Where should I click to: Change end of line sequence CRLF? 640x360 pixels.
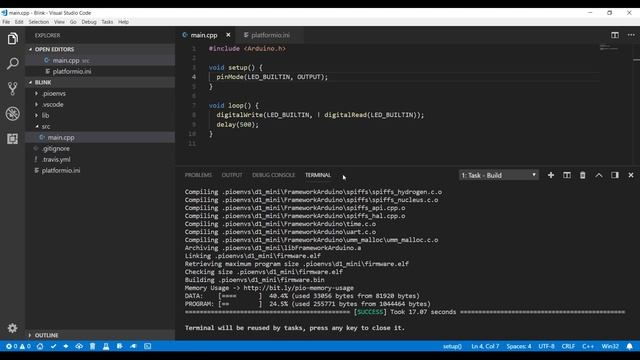pos(568,346)
